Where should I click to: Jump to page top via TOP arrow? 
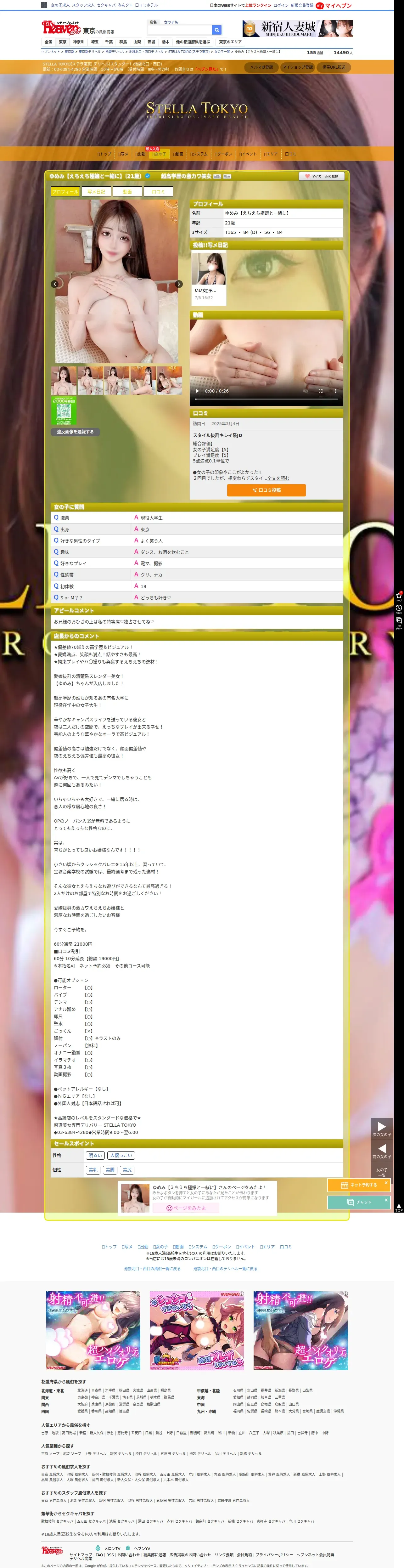tap(399, 1208)
